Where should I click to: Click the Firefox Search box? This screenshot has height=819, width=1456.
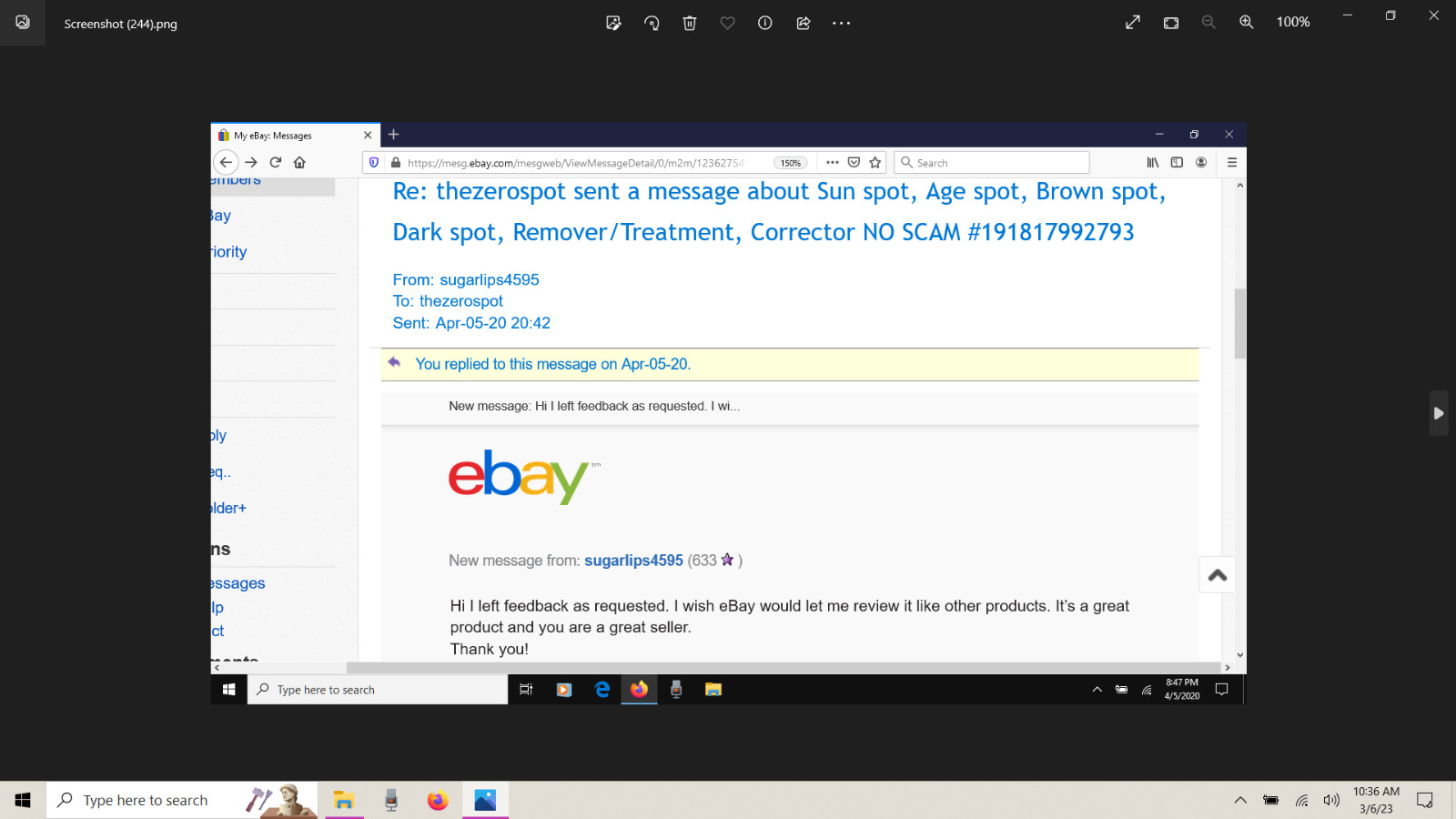[x=992, y=162]
